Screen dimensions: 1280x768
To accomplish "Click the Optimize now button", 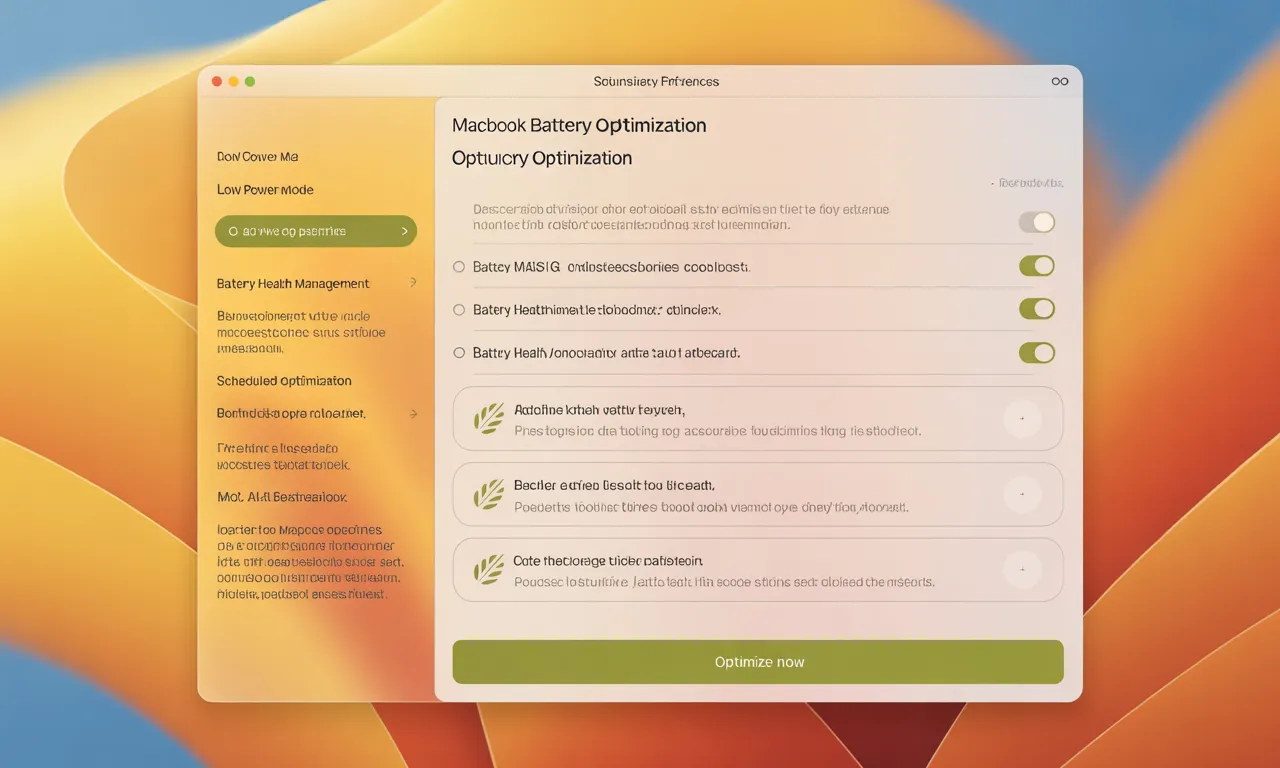I will pyautogui.click(x=758, y=662).
